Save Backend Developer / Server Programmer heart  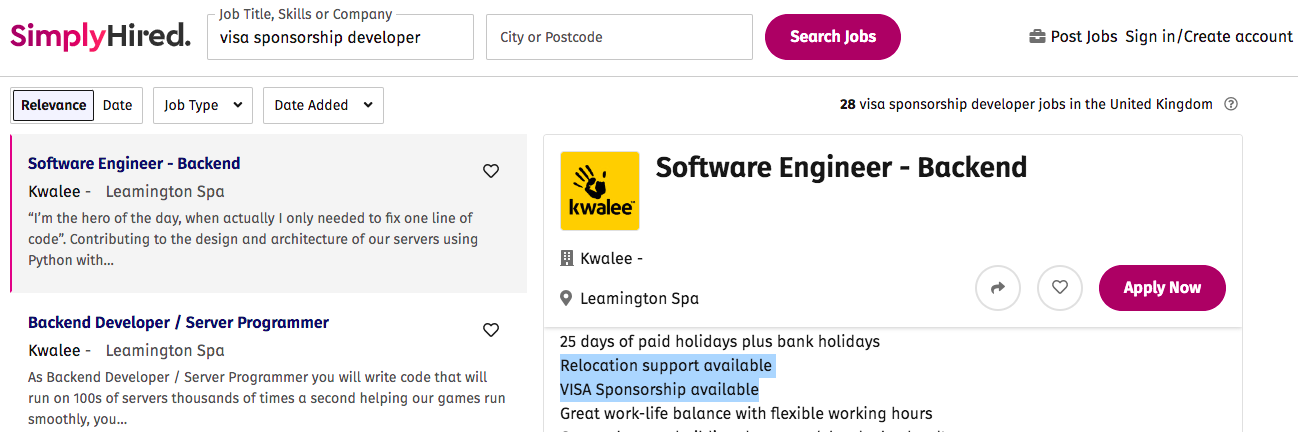click(491, 330)
